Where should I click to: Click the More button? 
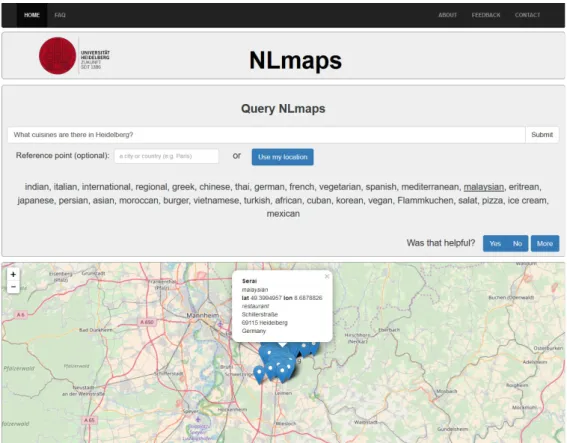tap(545, 244)
